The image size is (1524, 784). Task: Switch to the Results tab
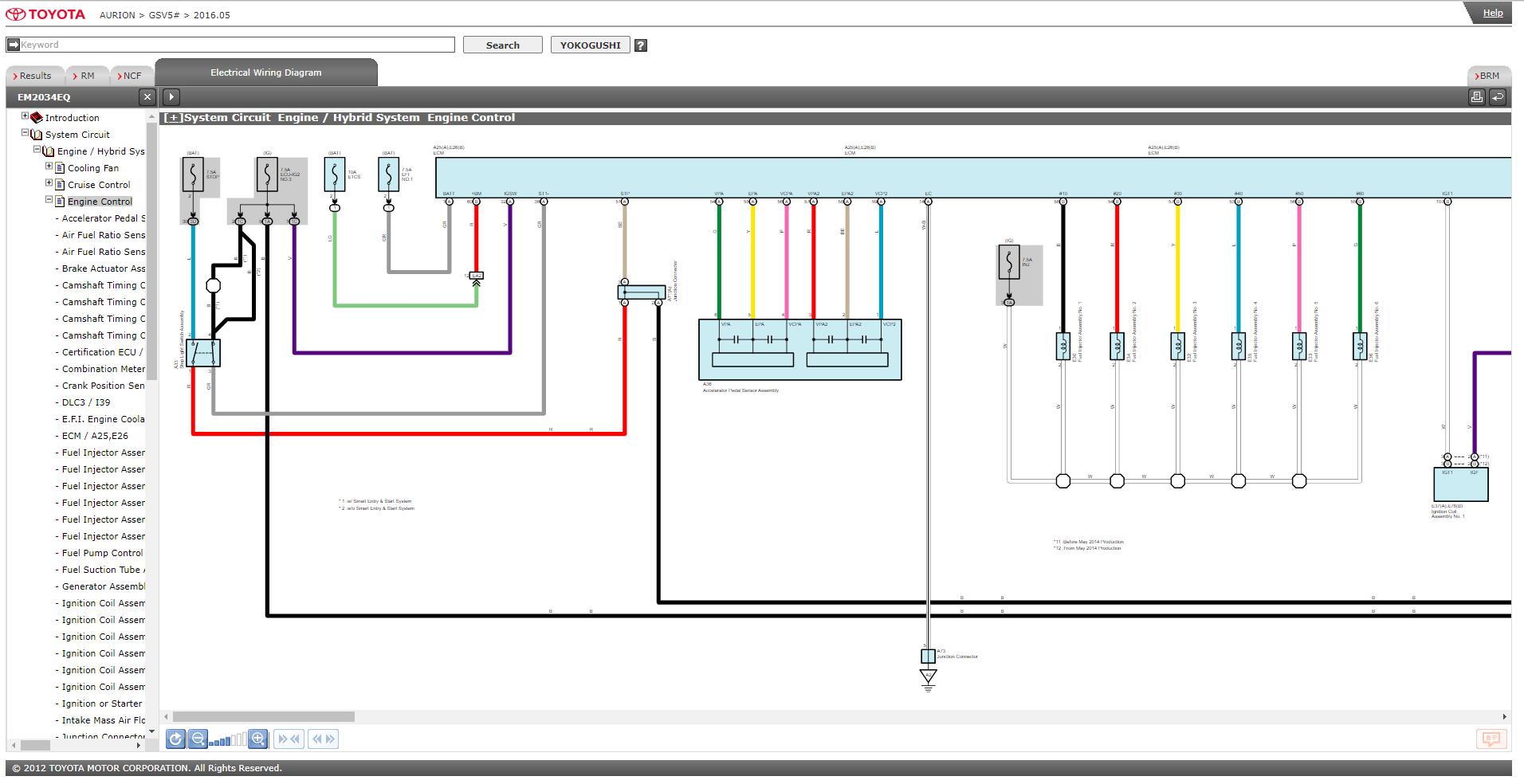click(x=33, y=76)
